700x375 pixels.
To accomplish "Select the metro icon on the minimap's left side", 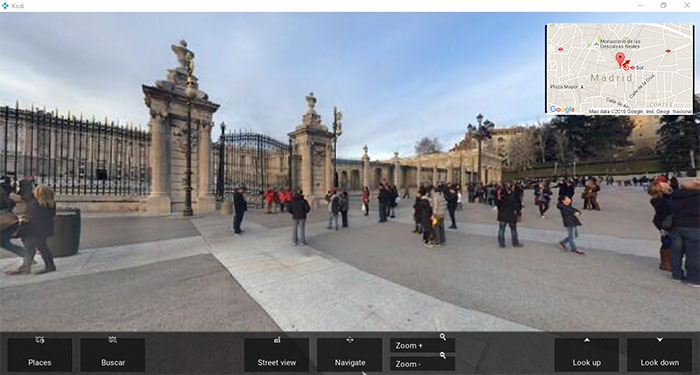I will click(561, 49).
